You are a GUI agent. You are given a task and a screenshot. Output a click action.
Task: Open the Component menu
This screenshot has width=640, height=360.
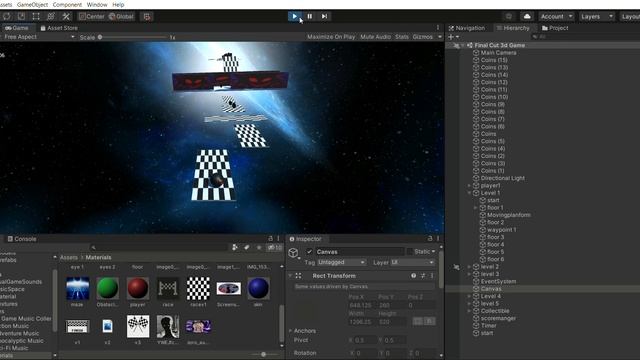click(x=67, y=4)
